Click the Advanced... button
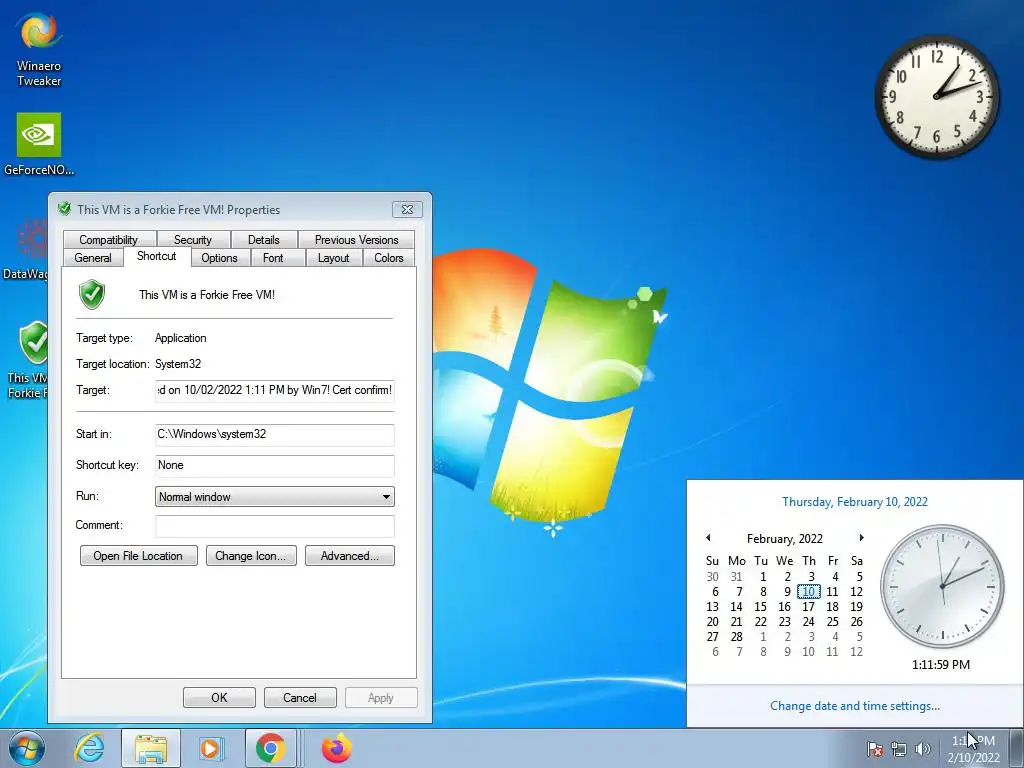The width and height of the screenshot is (1024, 768). pyautogui.click(x=349, y=556)
